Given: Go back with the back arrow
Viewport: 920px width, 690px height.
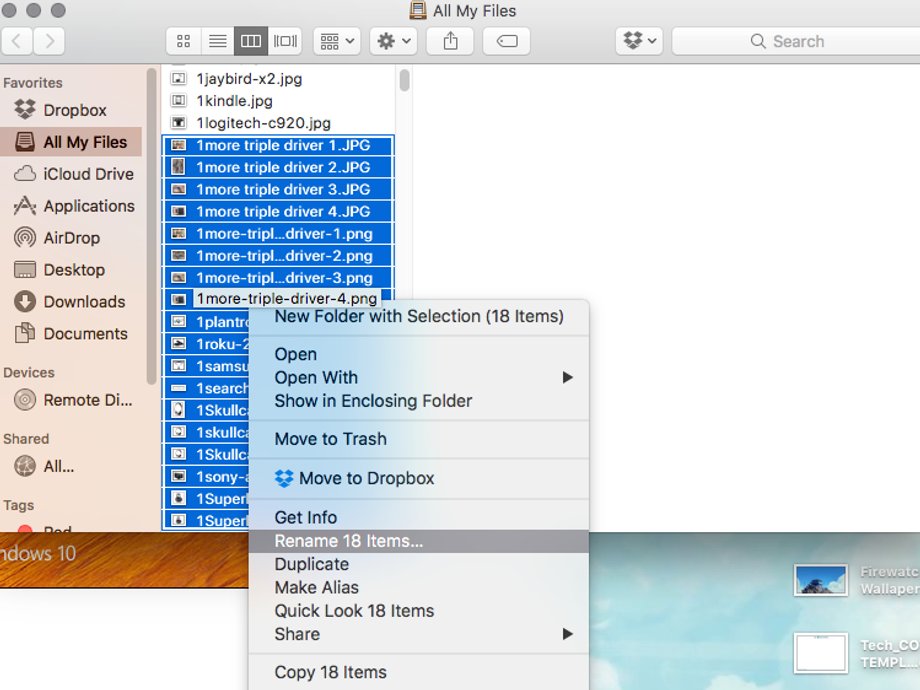Looking at the screenshot, I should coord(17,41).
